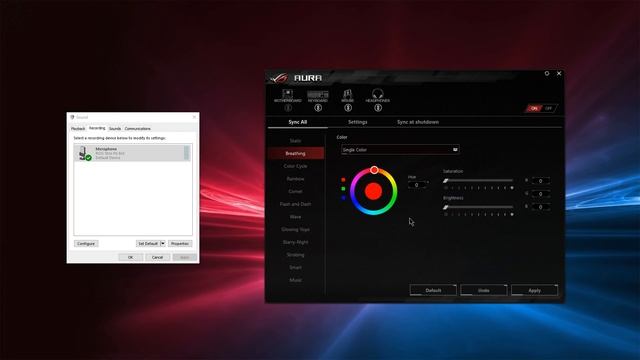Screen dimensions: 640x360
Task: Select the Strobing lighting effect
Action: pyautogui.click(x=296, y=255)
